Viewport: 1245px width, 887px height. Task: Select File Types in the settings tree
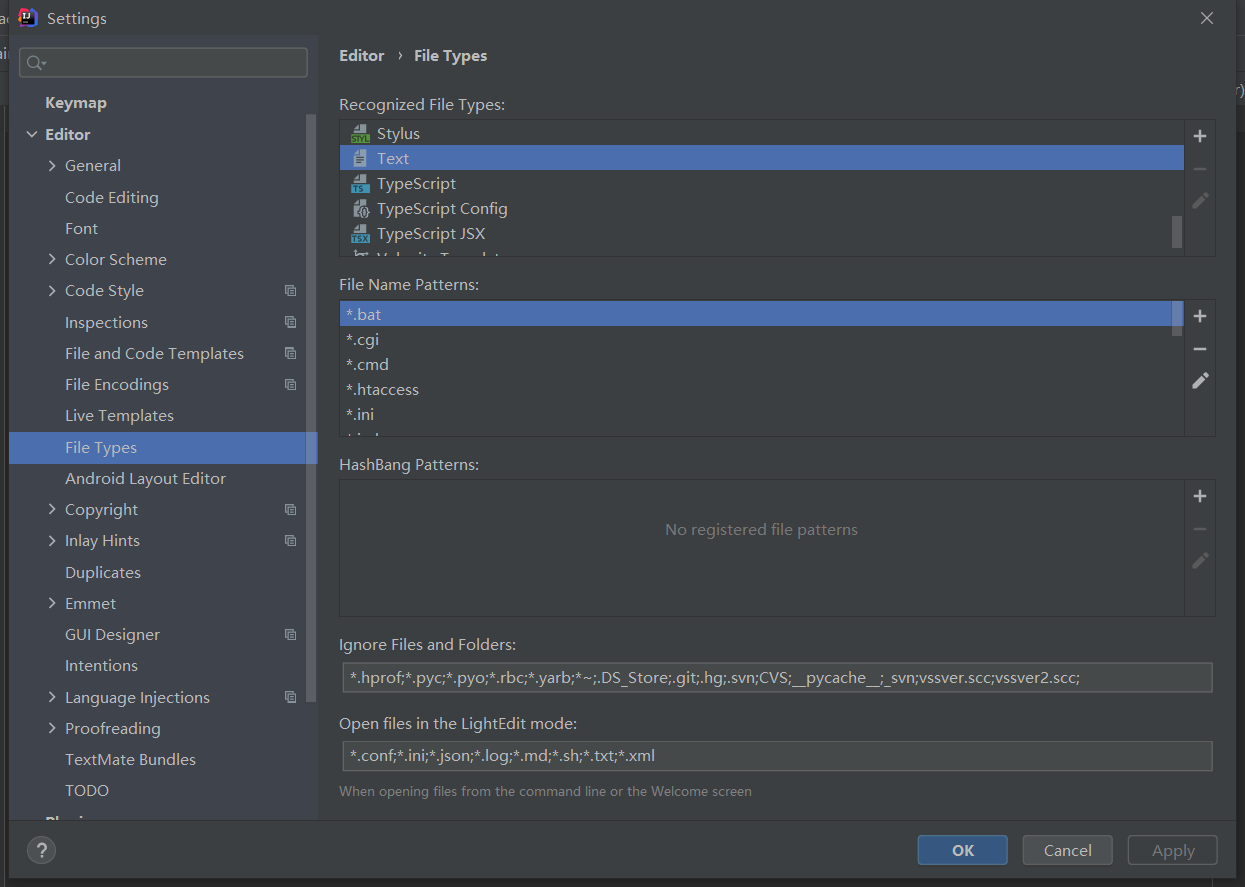click(163, 448)
